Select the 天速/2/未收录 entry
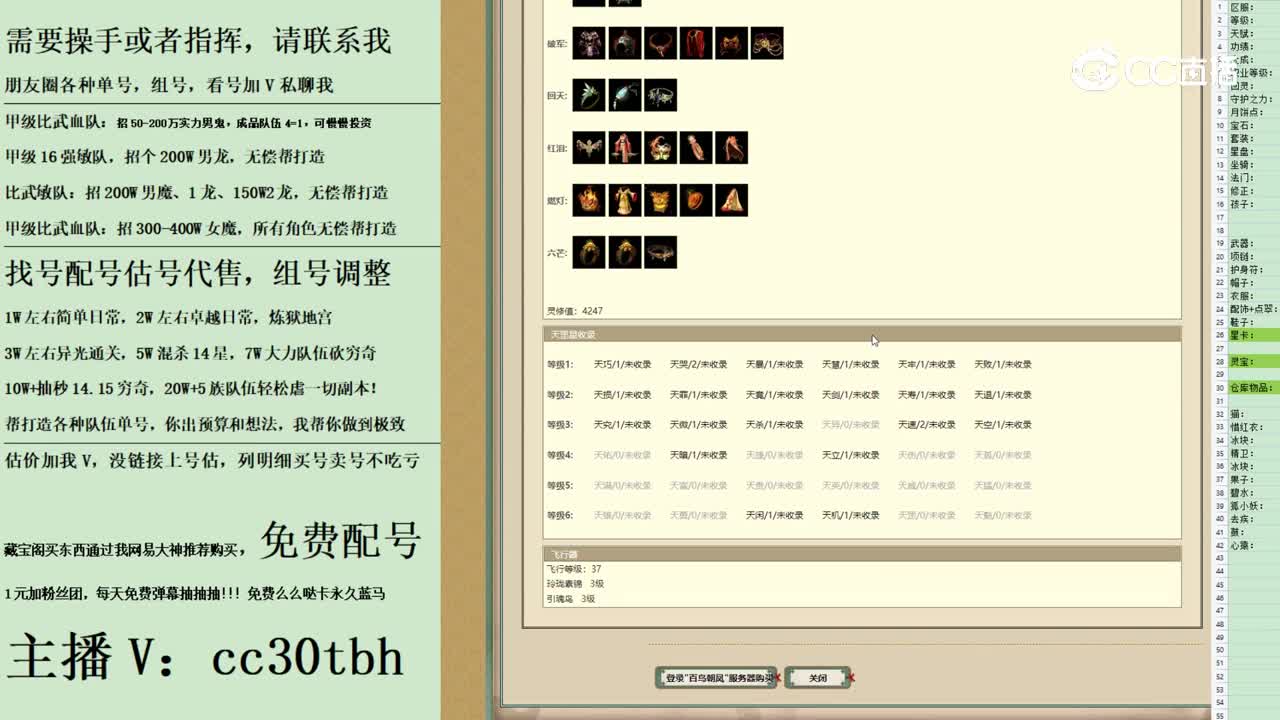The image size is (1280, 720). [x=926, y=425]
